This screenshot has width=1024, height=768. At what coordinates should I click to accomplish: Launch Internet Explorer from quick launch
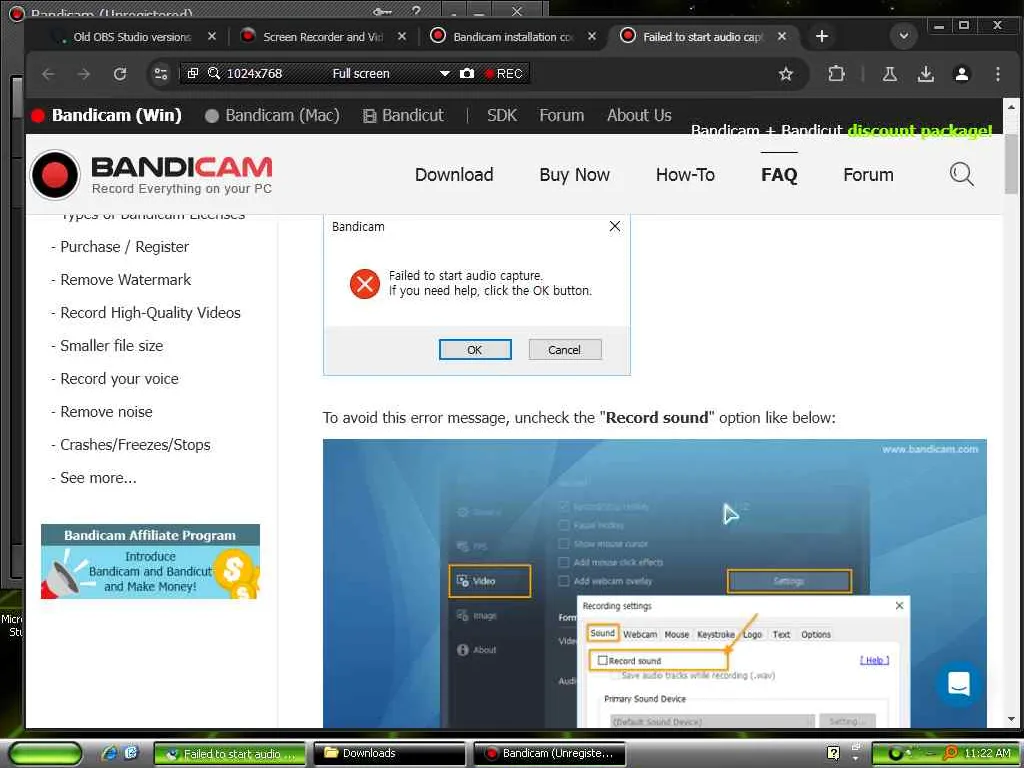pyautogui.click(x=110, y=753)
